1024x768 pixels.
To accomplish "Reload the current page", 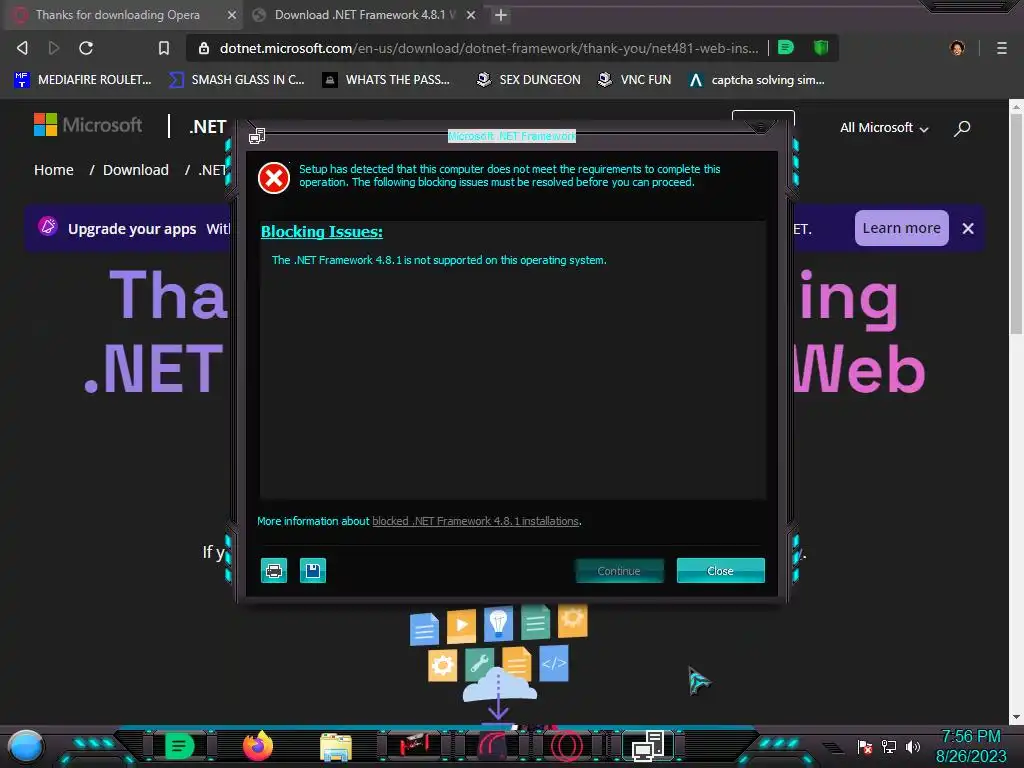I will (86, 48).
